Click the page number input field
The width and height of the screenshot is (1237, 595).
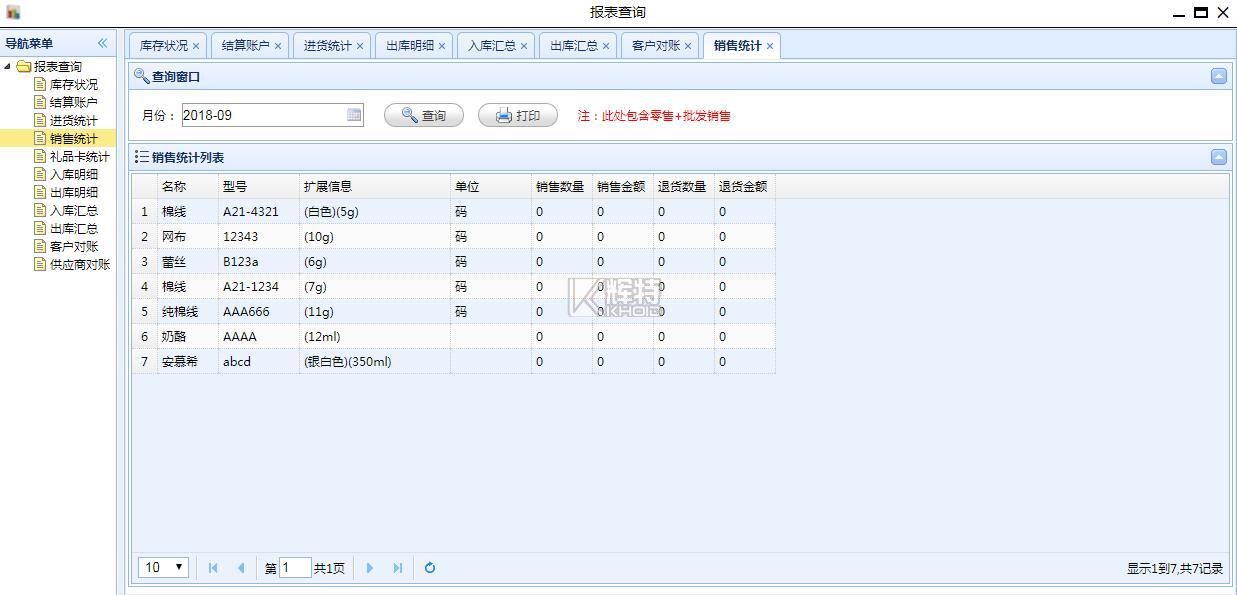[295, 568]
